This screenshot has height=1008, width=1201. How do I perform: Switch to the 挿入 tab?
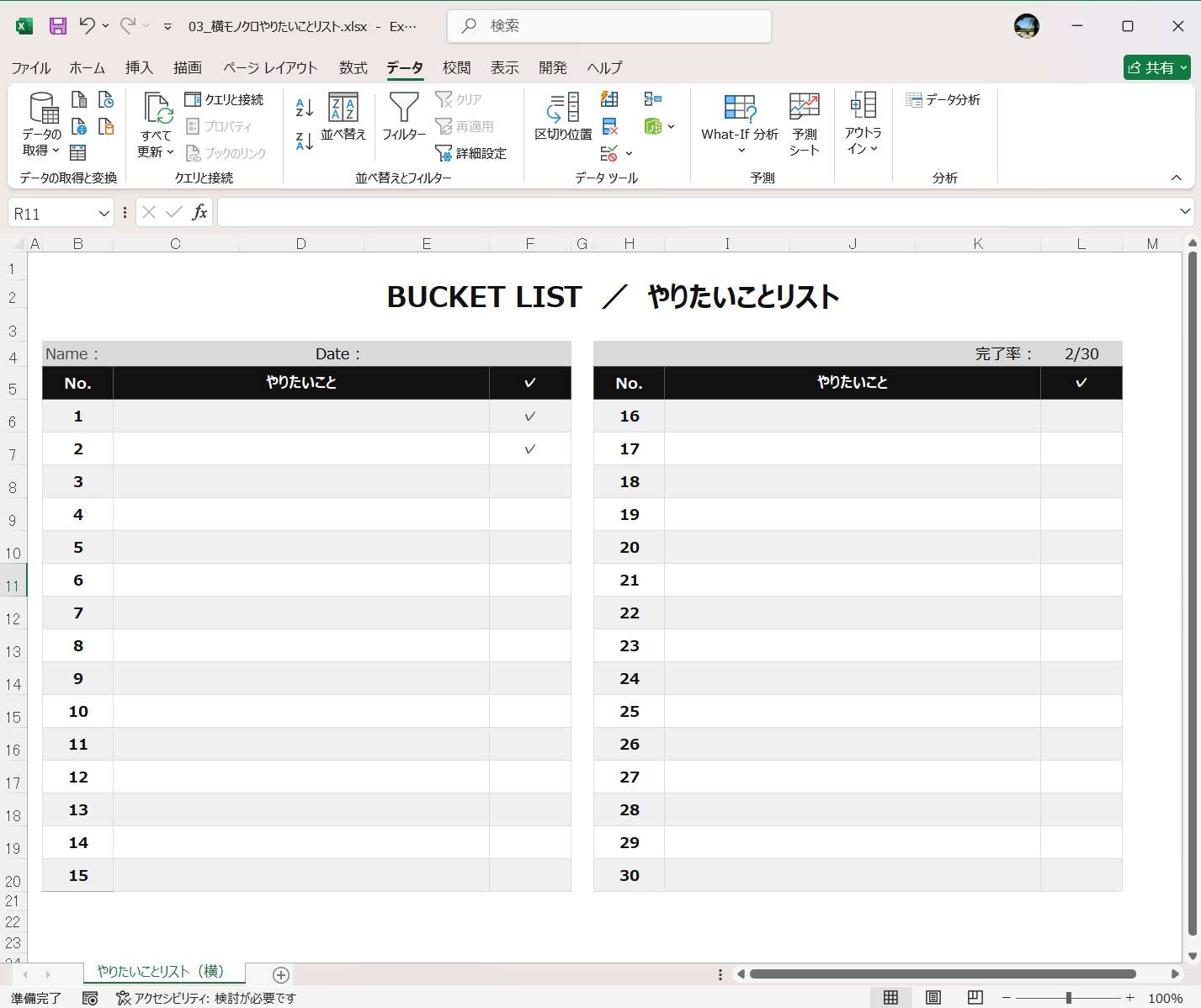tap(139, 67)
